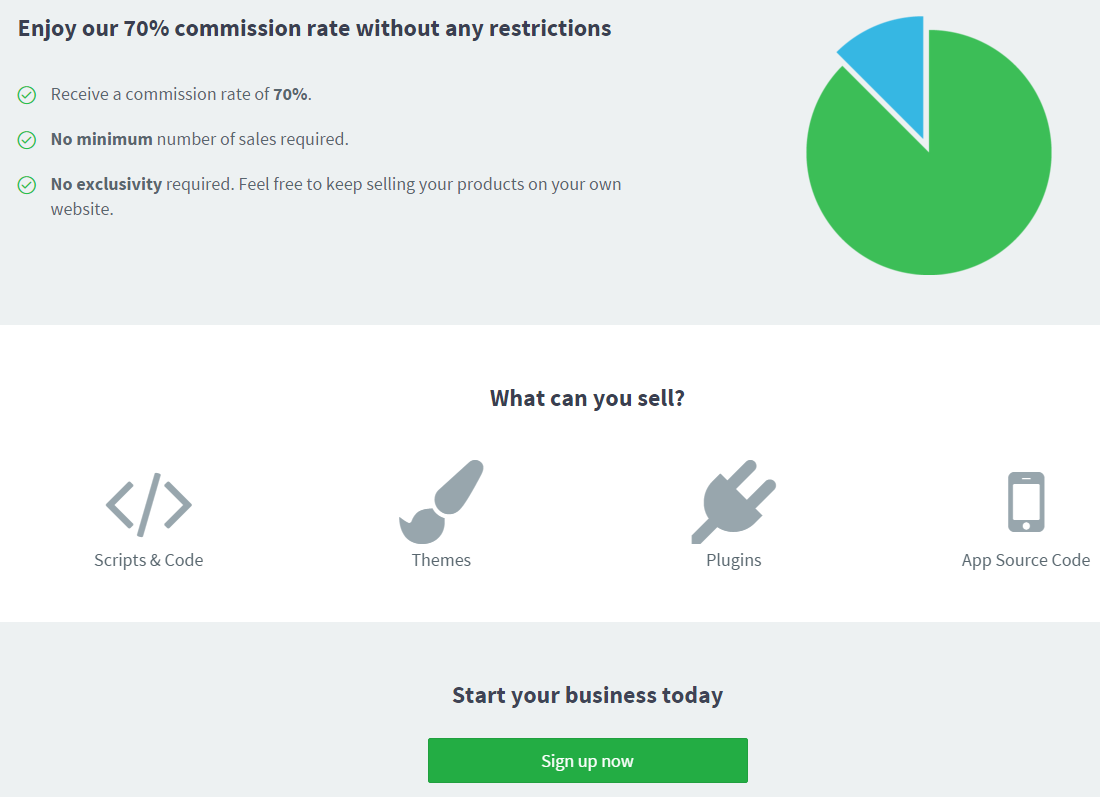Image resolution: width=1100 pixels, height=797 pixels.
Task: Click the Plugins plug icon
Action: 734,502
